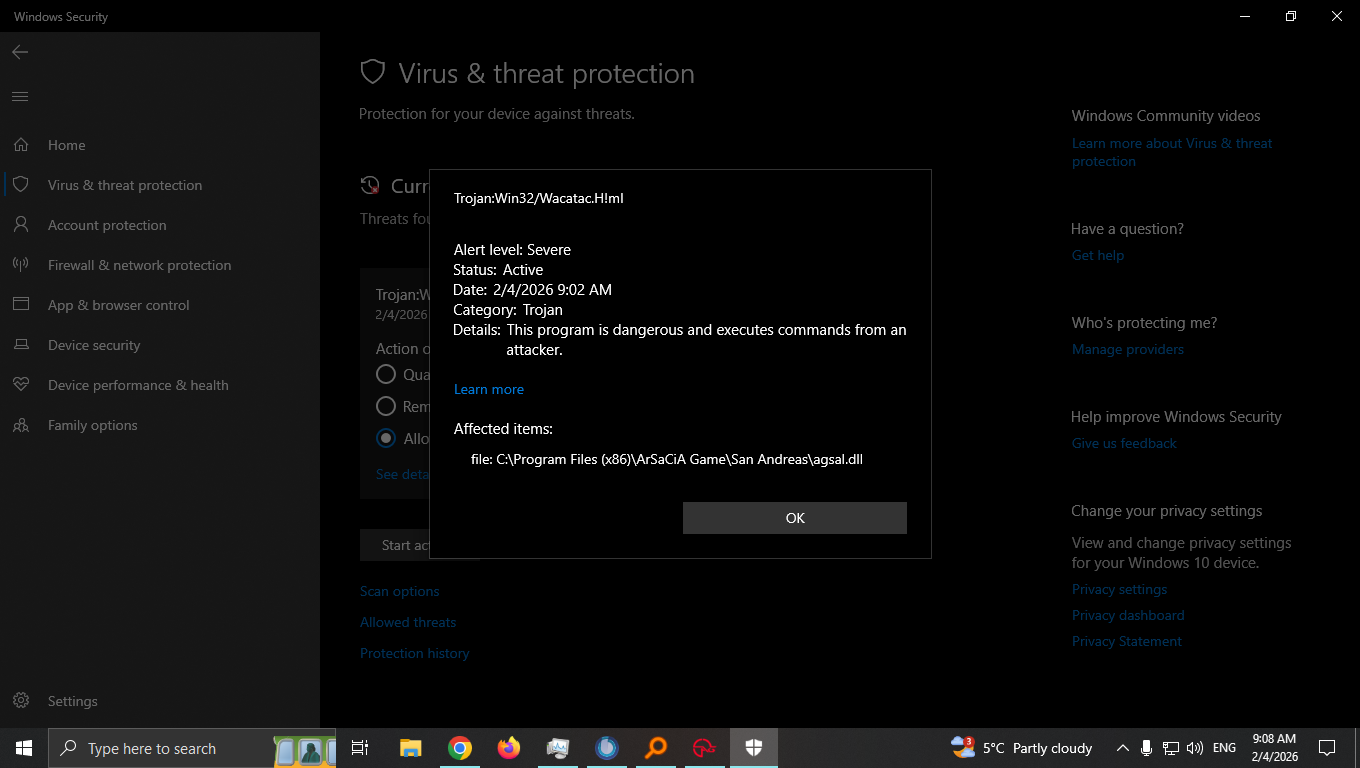Expand See details for the threat
The width and height of the screenshot is (1360, 768).
[x=400, y=474]
